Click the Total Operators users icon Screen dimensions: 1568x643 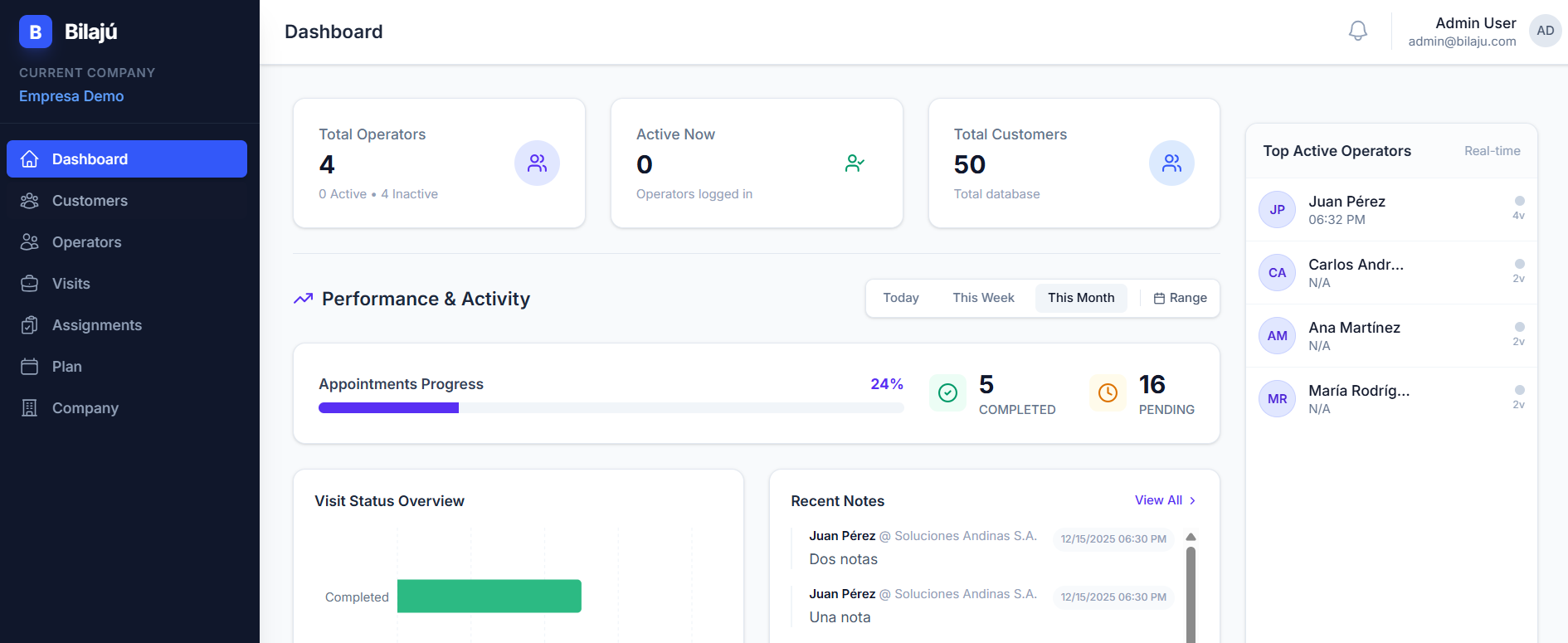pyautogui.click(x=537, y=163)
